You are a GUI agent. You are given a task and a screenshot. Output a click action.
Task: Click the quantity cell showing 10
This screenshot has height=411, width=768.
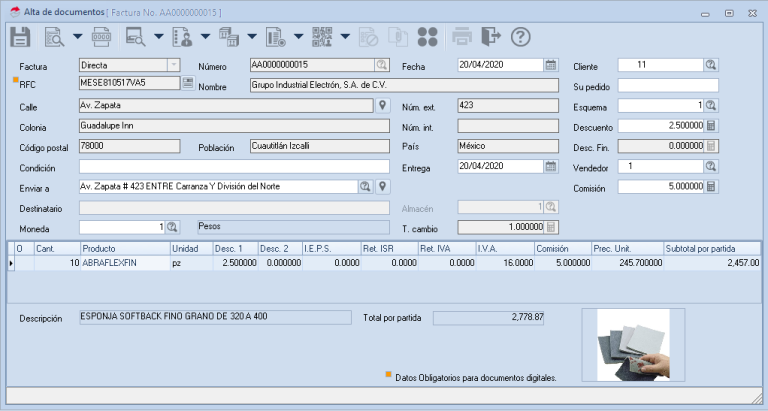tap(57, 263)
